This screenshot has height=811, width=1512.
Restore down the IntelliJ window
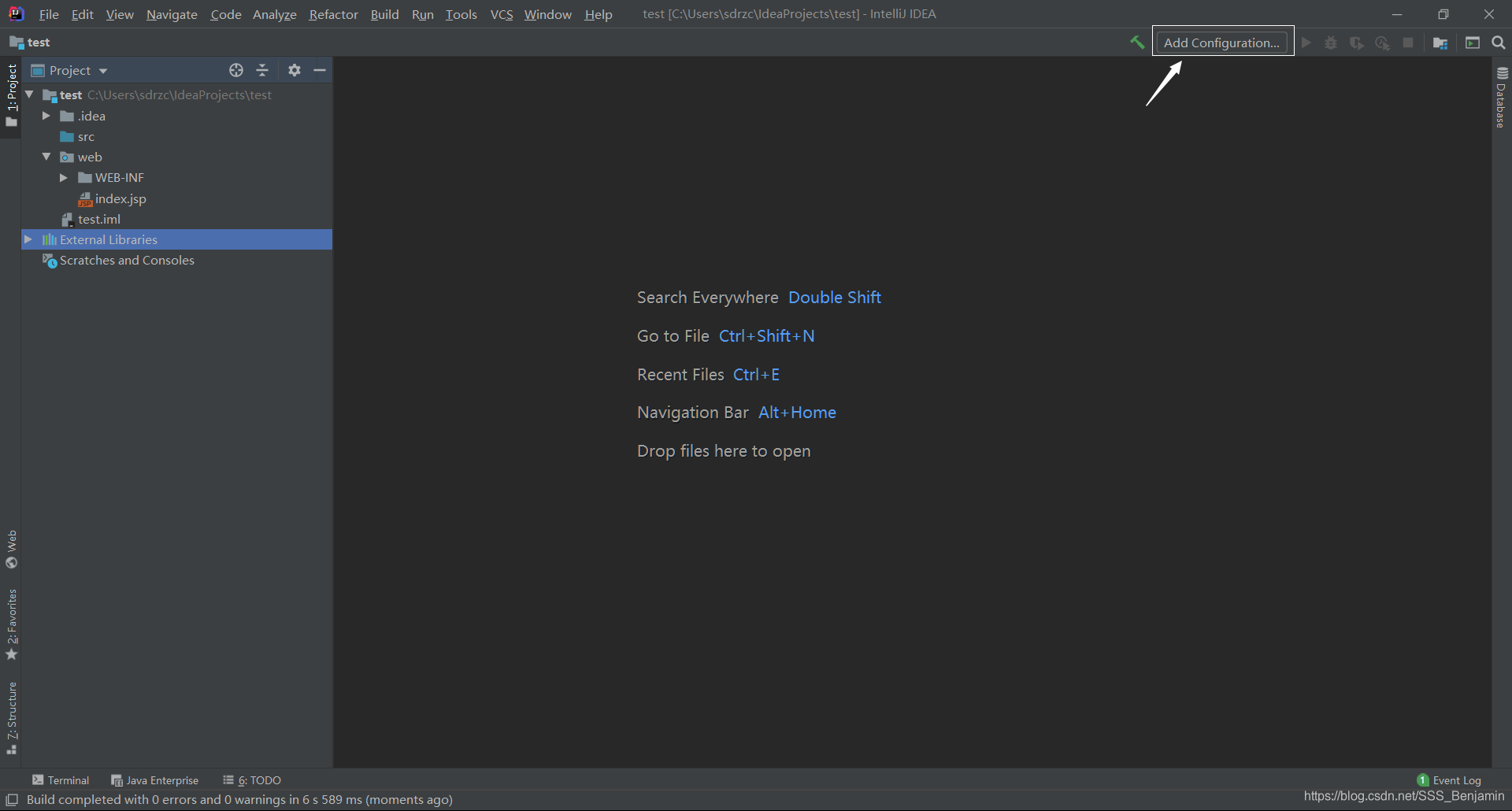[x=1443, y=14]
